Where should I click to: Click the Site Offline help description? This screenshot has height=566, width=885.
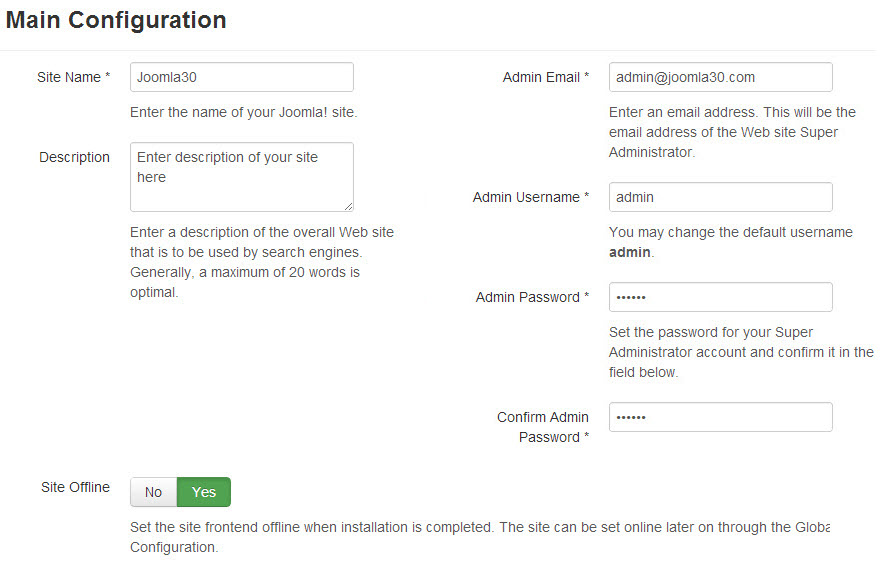478,537
